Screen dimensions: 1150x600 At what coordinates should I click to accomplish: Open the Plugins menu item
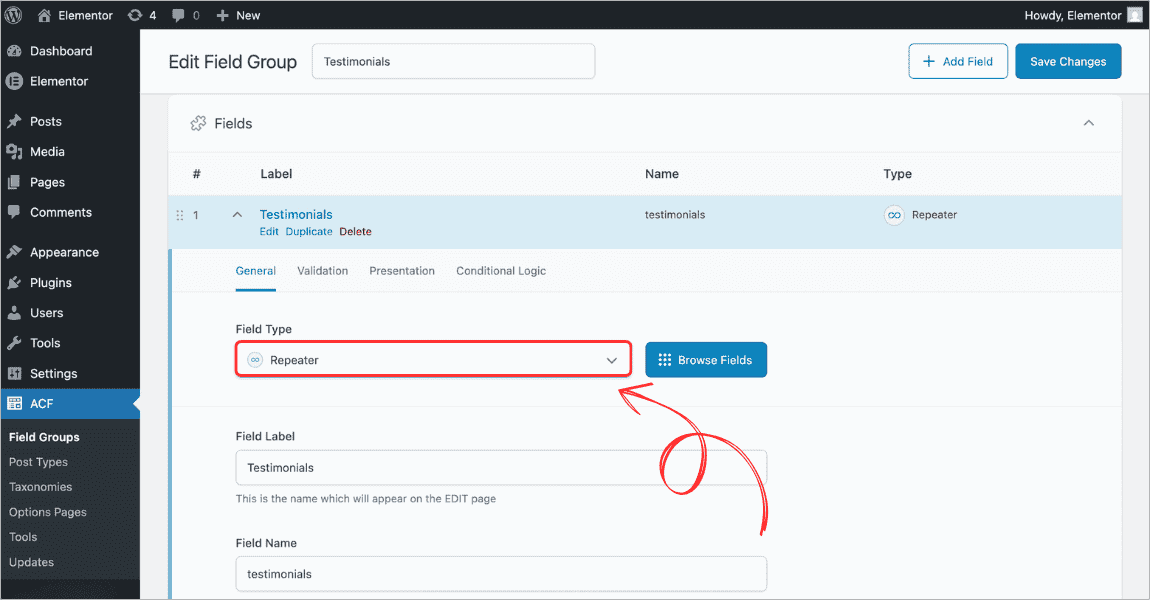click(70, 282)
